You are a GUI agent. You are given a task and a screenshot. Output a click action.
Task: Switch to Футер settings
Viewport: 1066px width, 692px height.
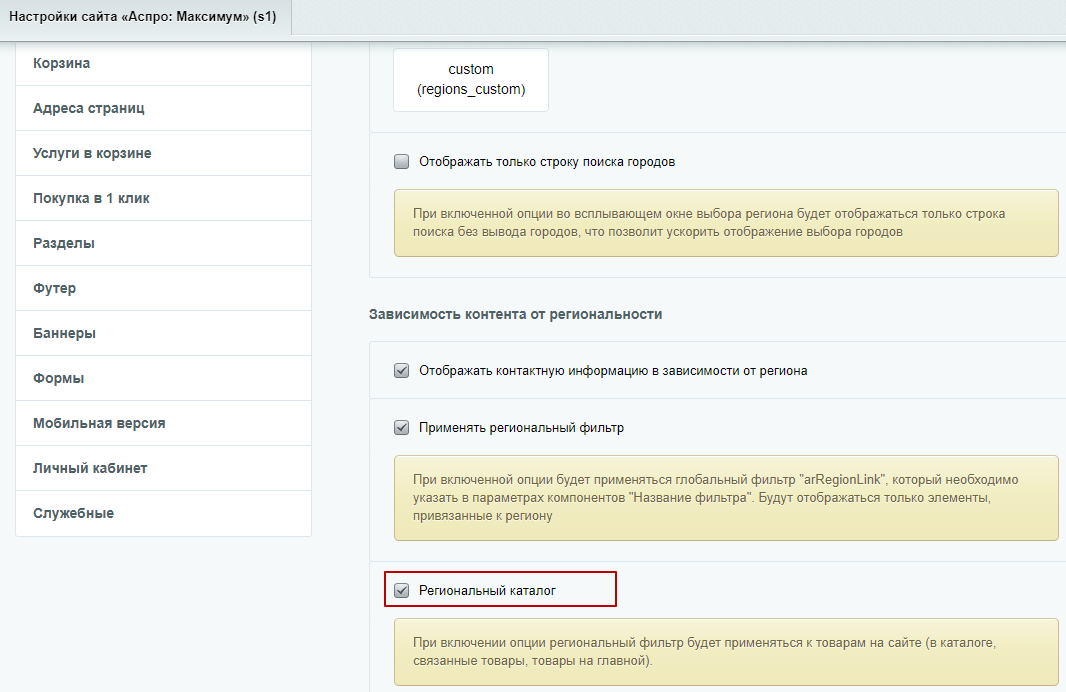click(x=163, y=288)
